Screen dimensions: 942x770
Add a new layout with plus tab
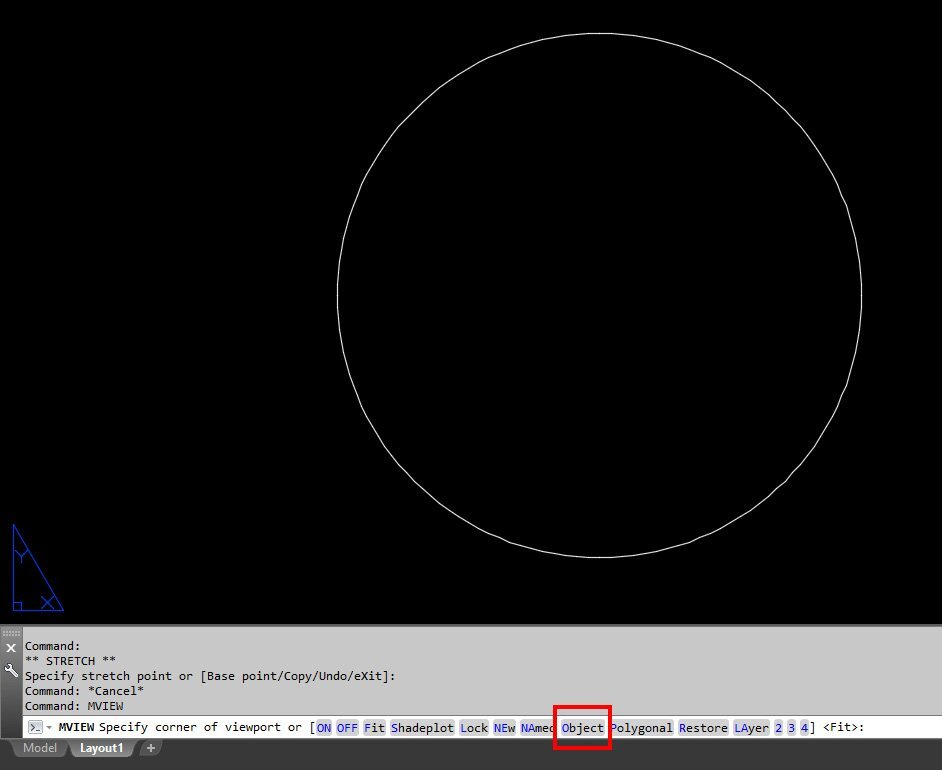point(151,748)
